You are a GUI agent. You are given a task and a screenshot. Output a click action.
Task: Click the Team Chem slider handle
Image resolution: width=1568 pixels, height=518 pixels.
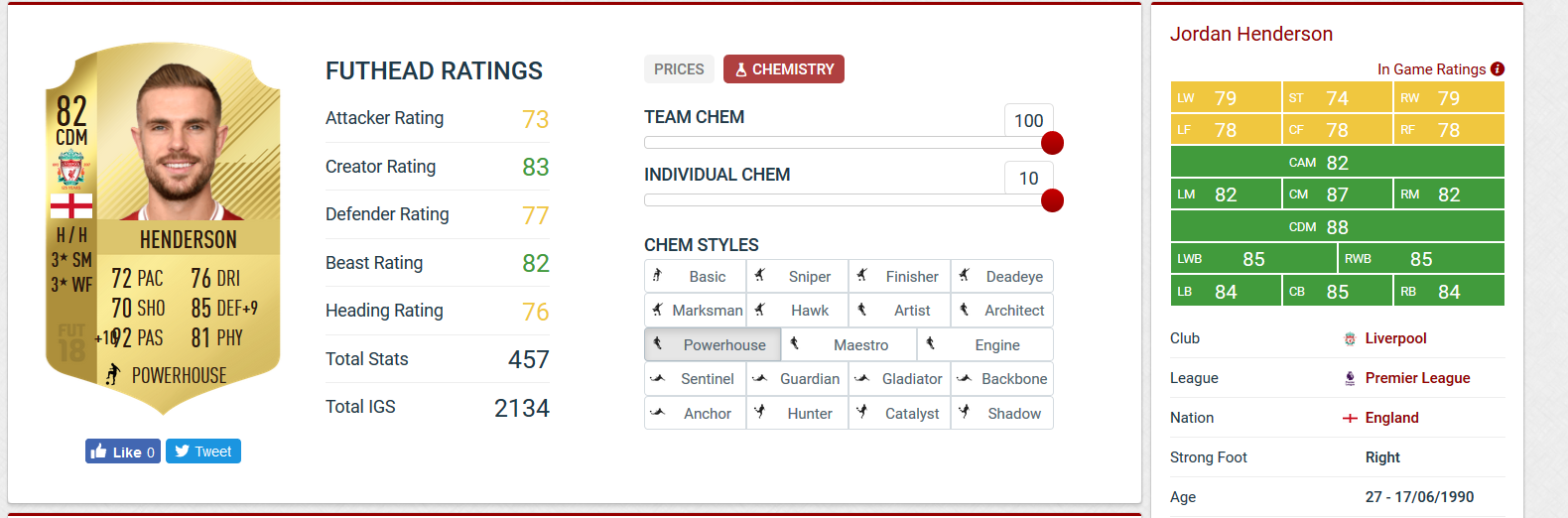coord(1053,143)
